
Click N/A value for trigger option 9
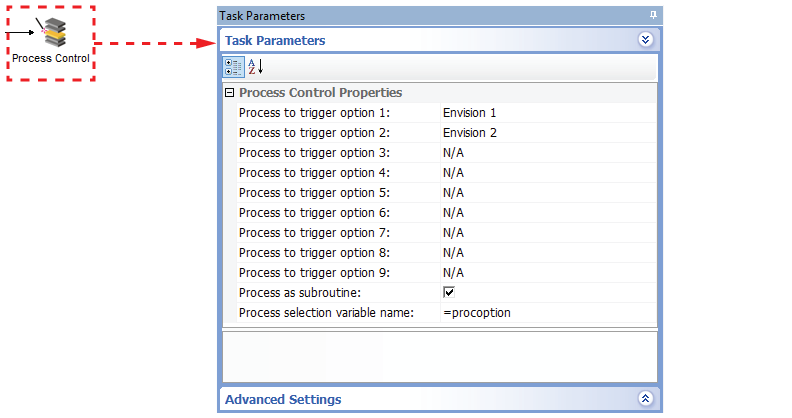click(453, 273)
